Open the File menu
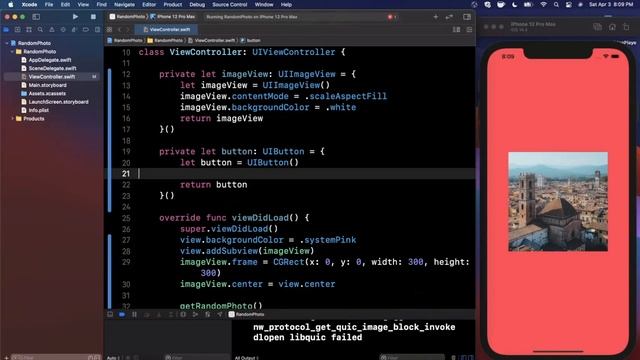 pyautogui.click(x=49, y=4)
